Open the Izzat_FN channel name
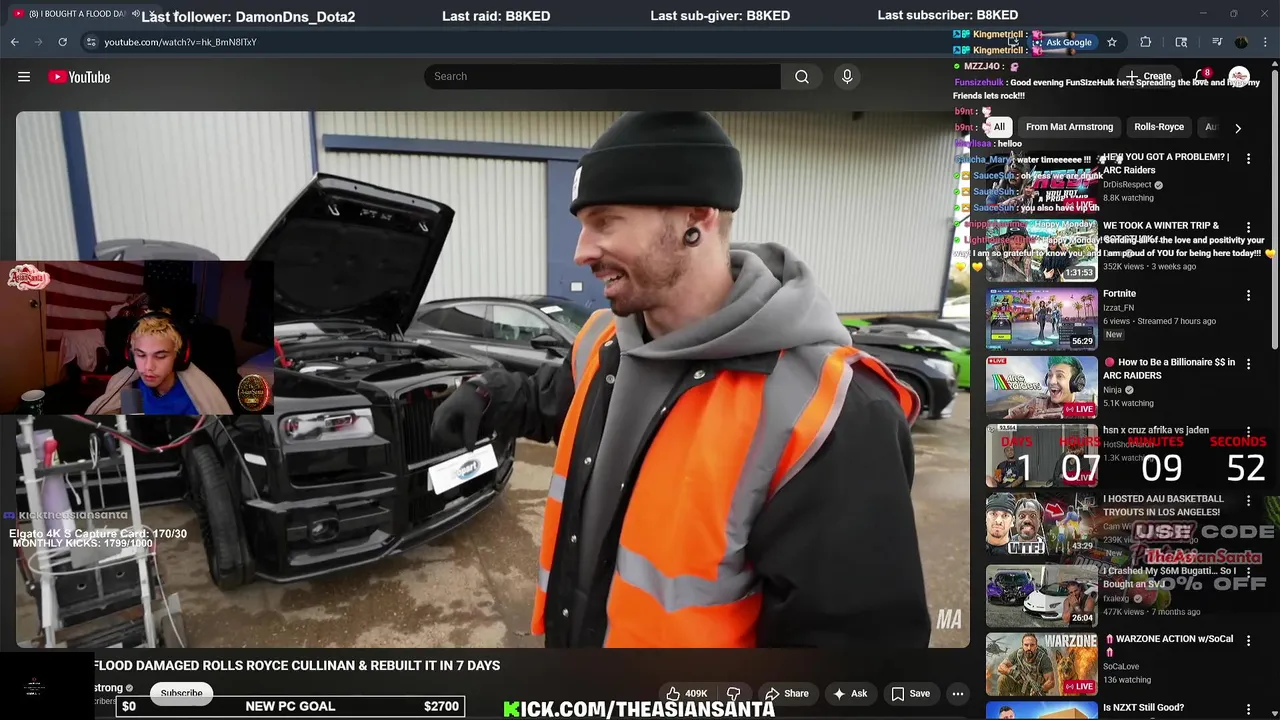 tap(1118, 308)
